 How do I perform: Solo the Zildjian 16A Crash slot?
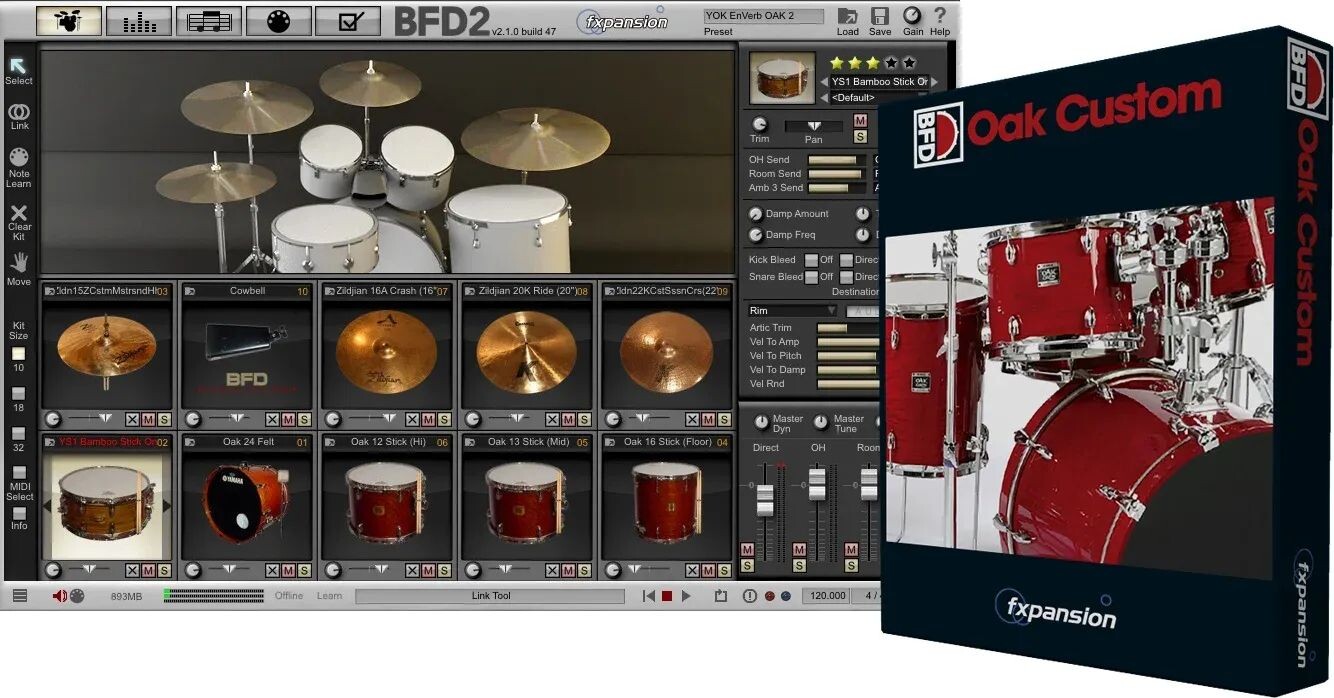tap(444, 419)
